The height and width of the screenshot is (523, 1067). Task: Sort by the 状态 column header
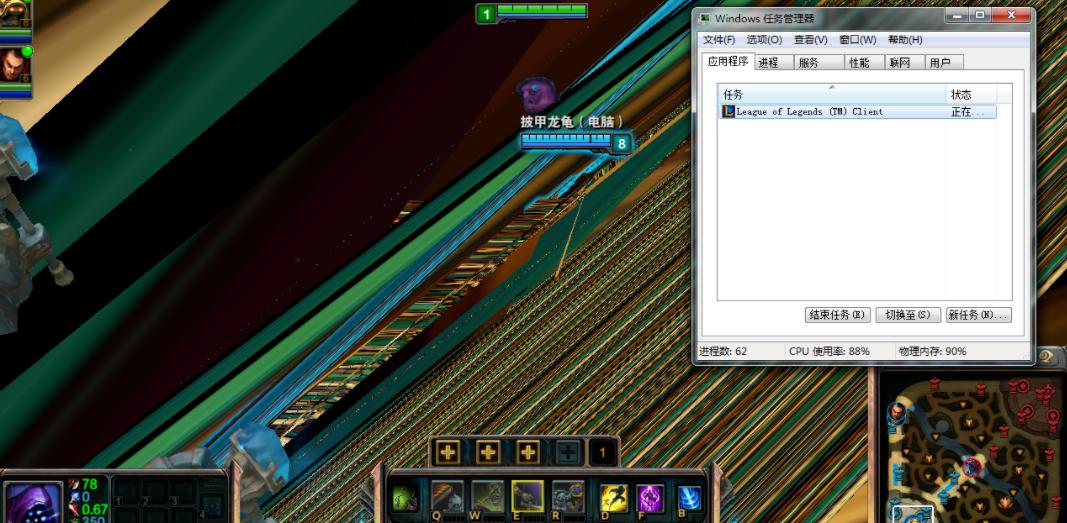tap(971, 95)
